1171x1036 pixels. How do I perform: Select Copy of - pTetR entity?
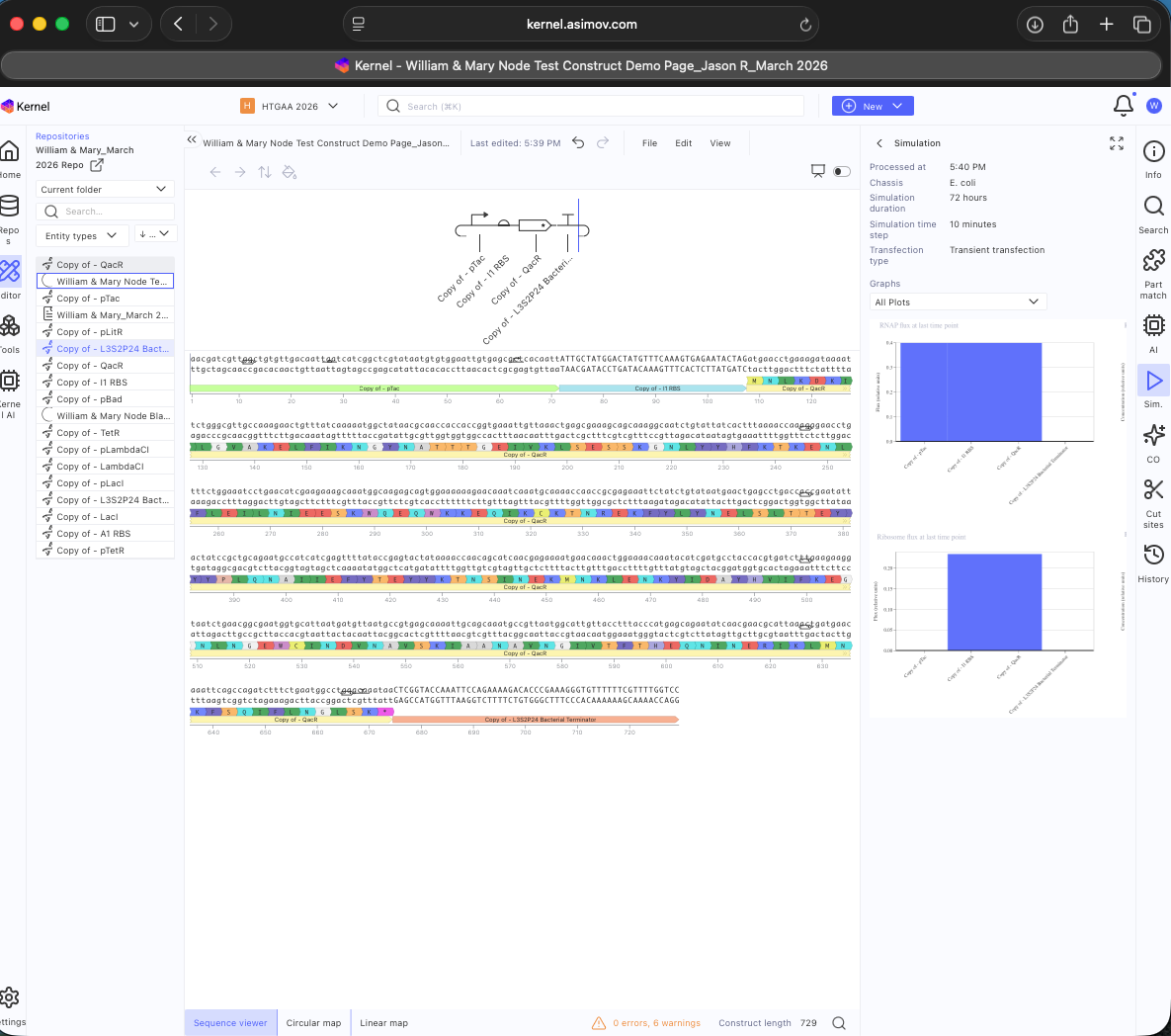pos(106,551)
